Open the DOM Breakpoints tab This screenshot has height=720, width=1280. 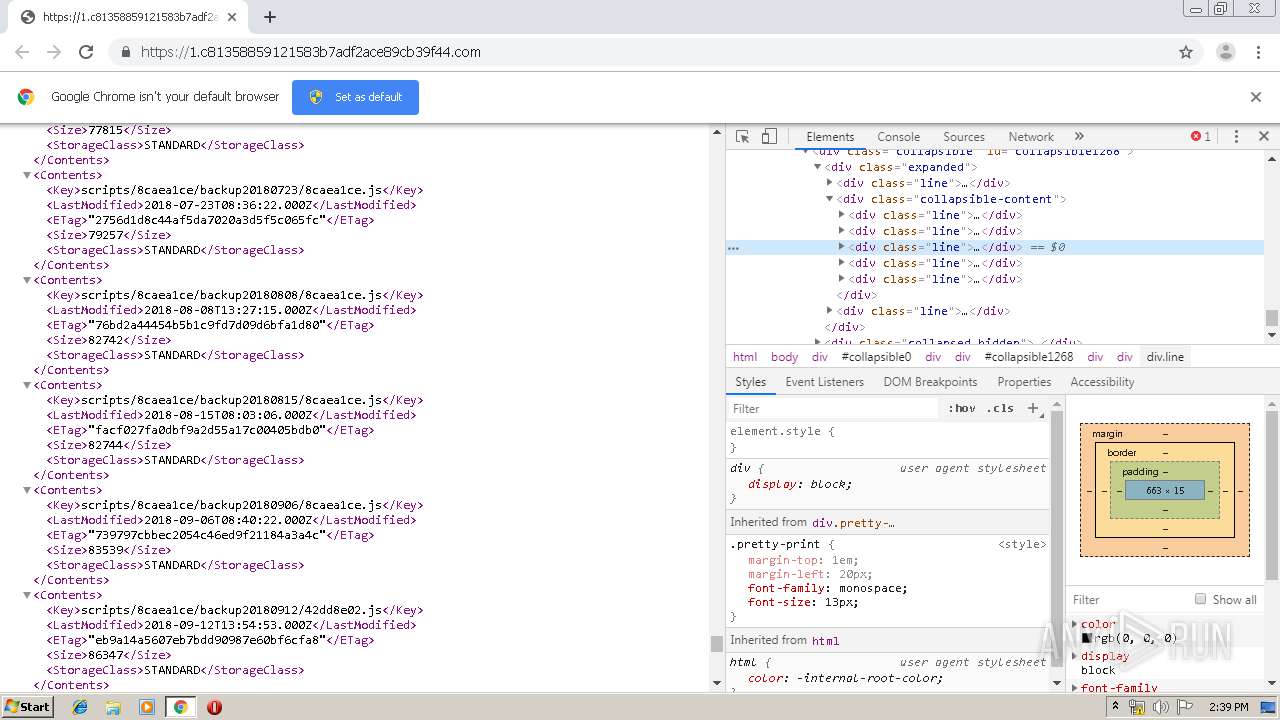930,382
